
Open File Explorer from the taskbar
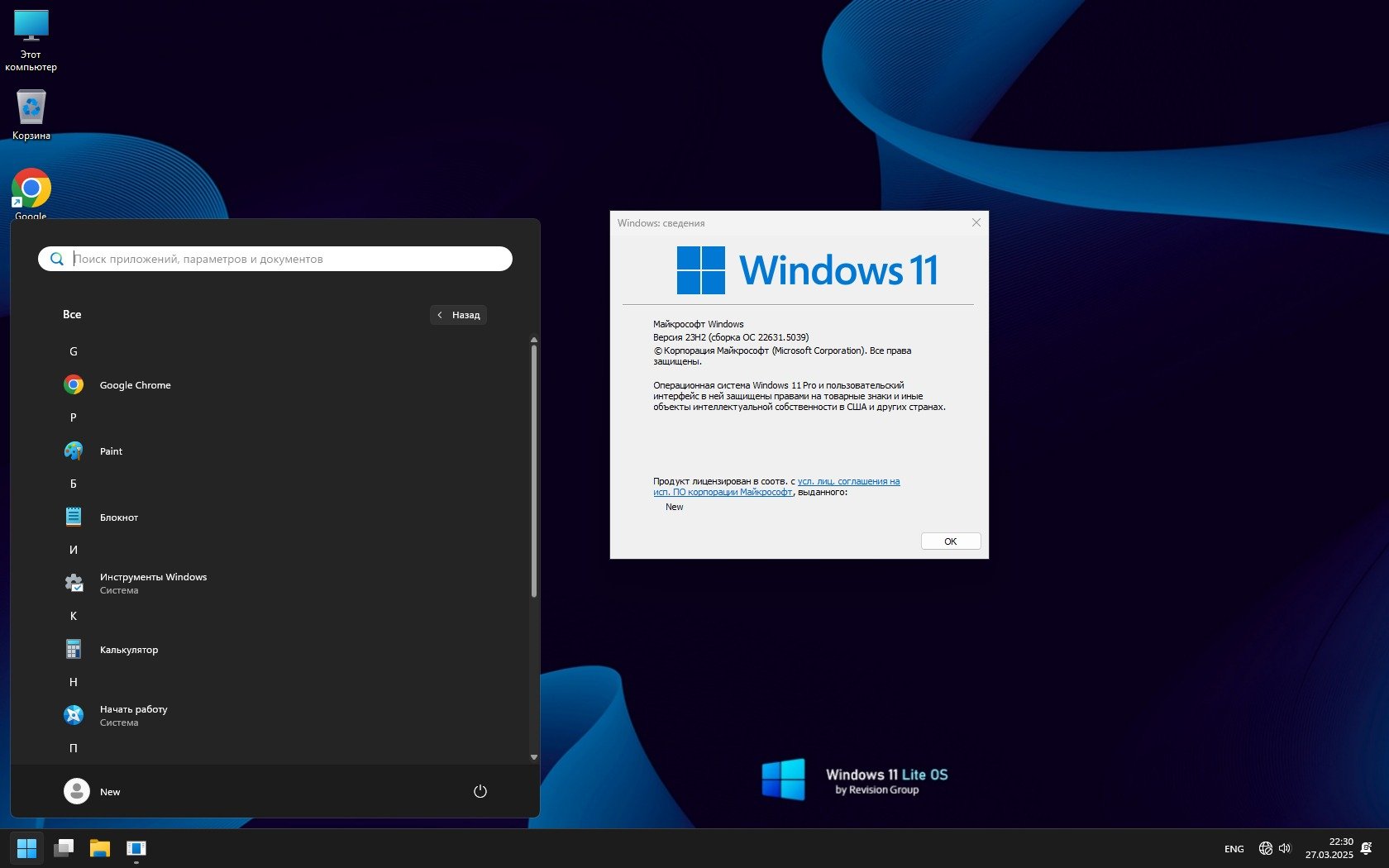pyautogui.click(x=100, y=848)
